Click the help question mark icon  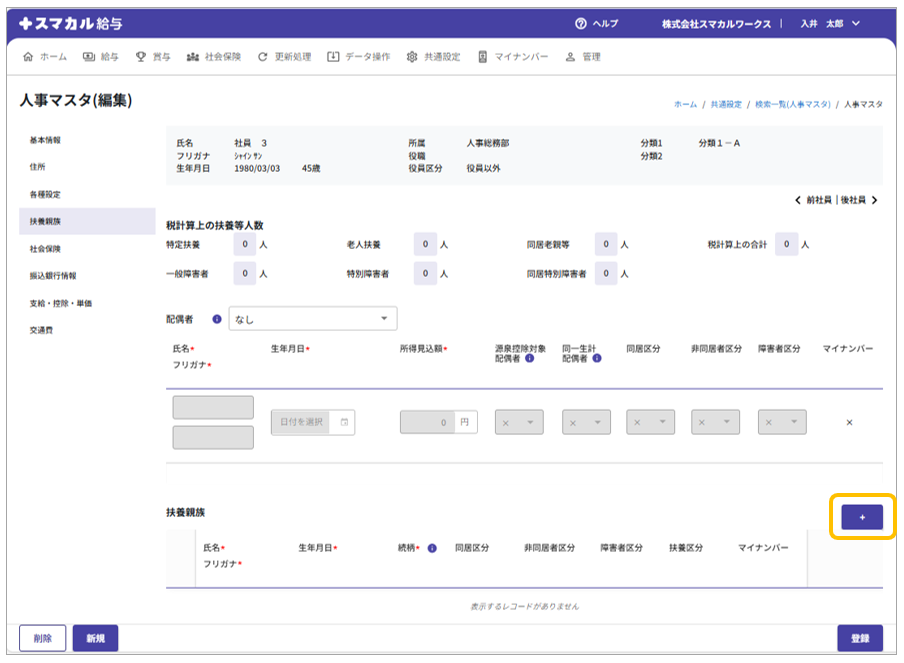point(580,23)
